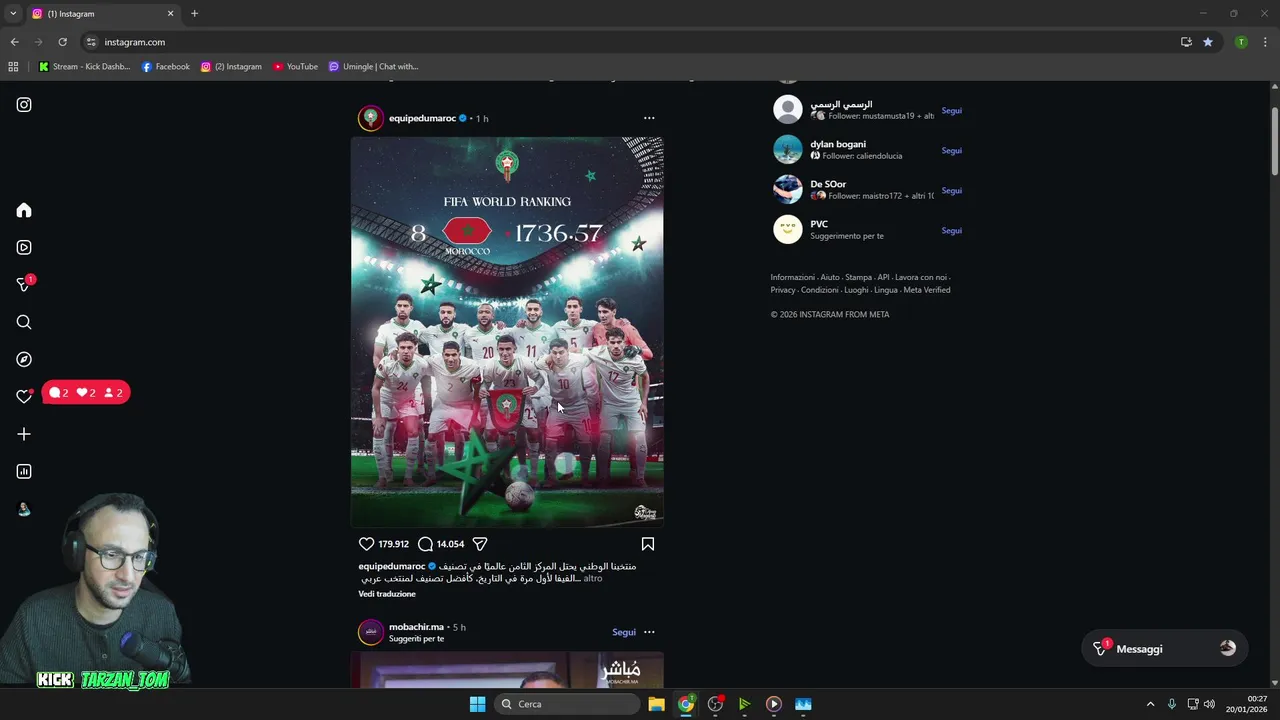Open Chrome three-dot menu
This screenshot has height=720, width=1280.
(x=1266, y=42)
